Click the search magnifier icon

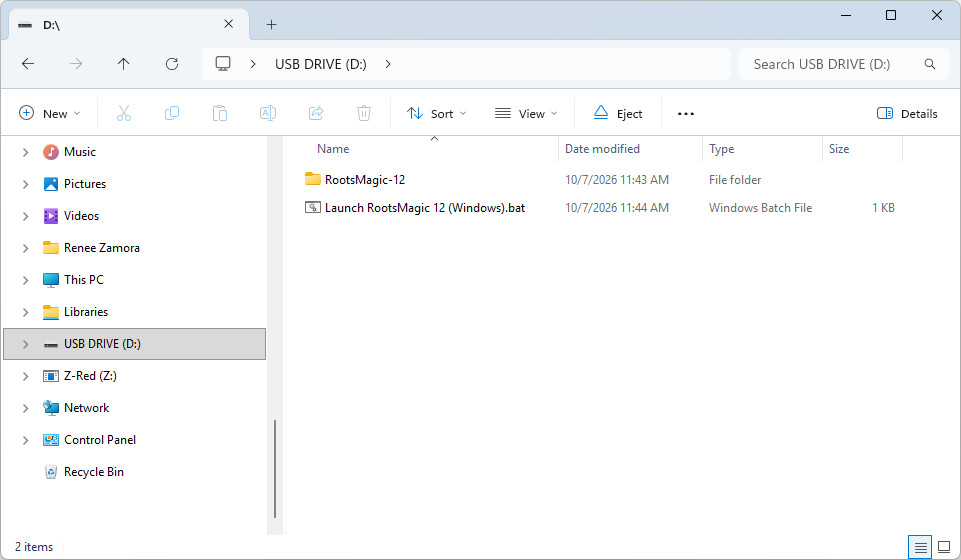click(x=930, y=64)
